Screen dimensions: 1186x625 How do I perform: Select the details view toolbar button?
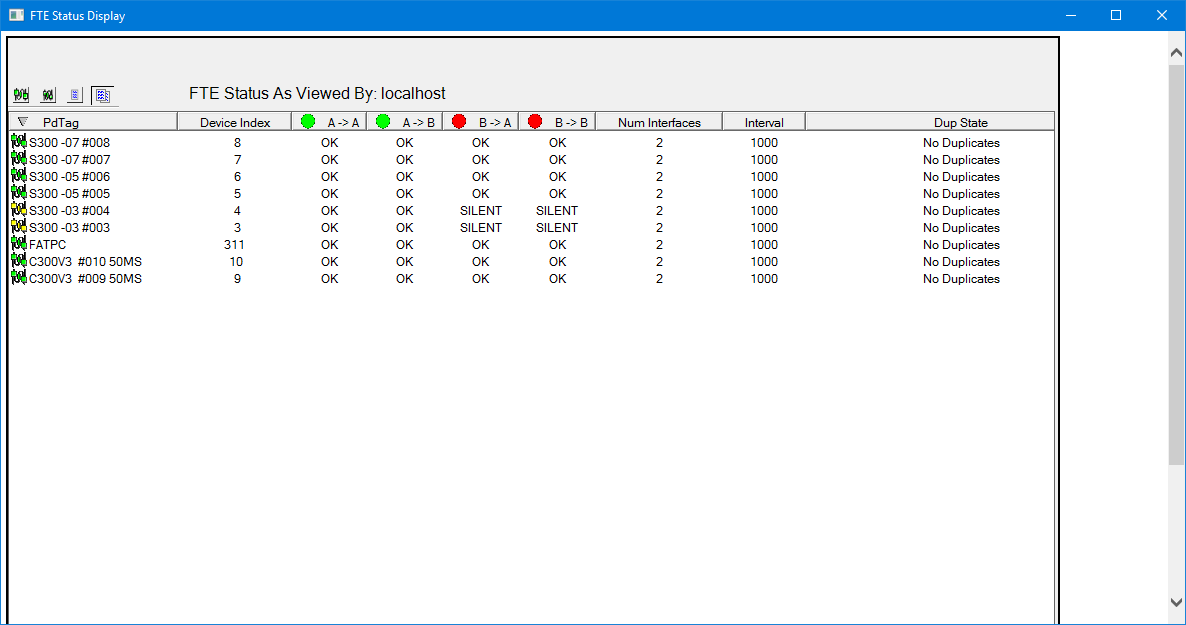click(102, 96)
